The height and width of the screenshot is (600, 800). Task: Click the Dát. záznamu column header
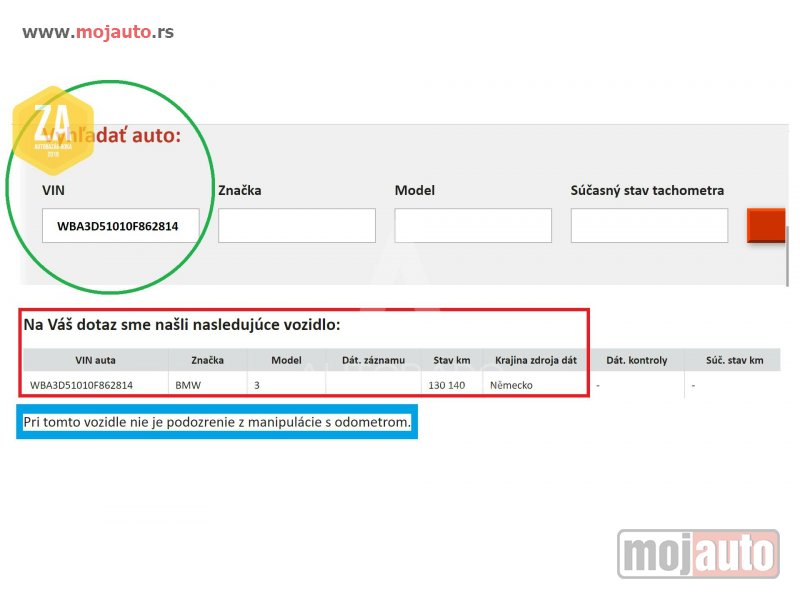373,360
